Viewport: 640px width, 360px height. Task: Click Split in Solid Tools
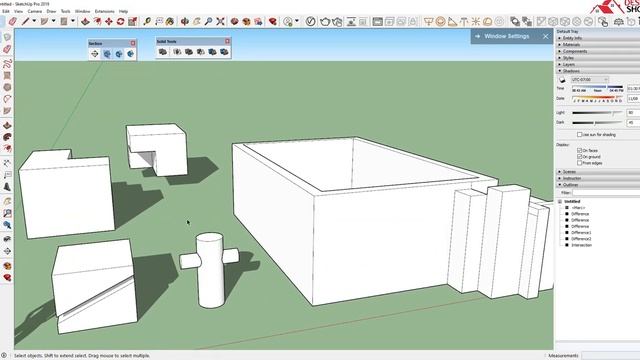224,52
